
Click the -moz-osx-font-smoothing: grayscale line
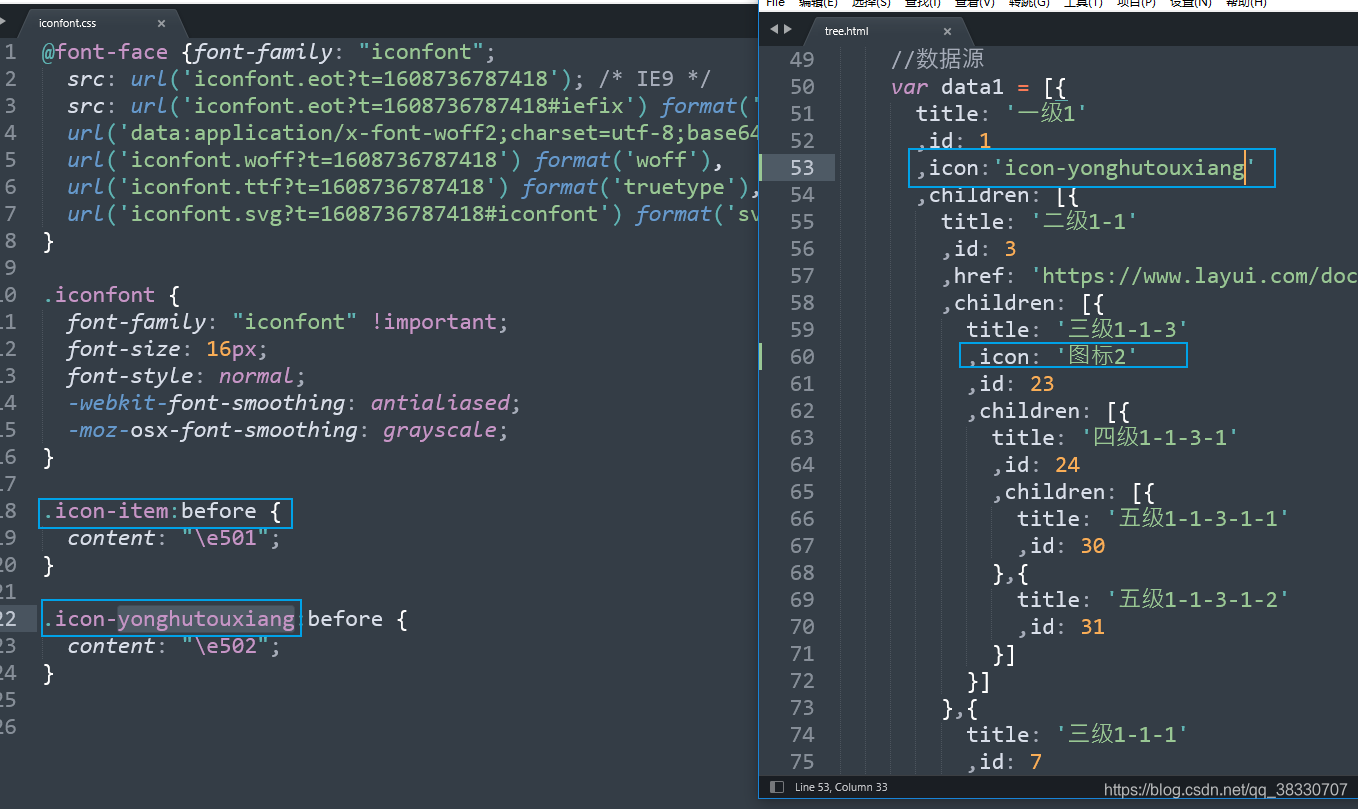pos(288,430)
